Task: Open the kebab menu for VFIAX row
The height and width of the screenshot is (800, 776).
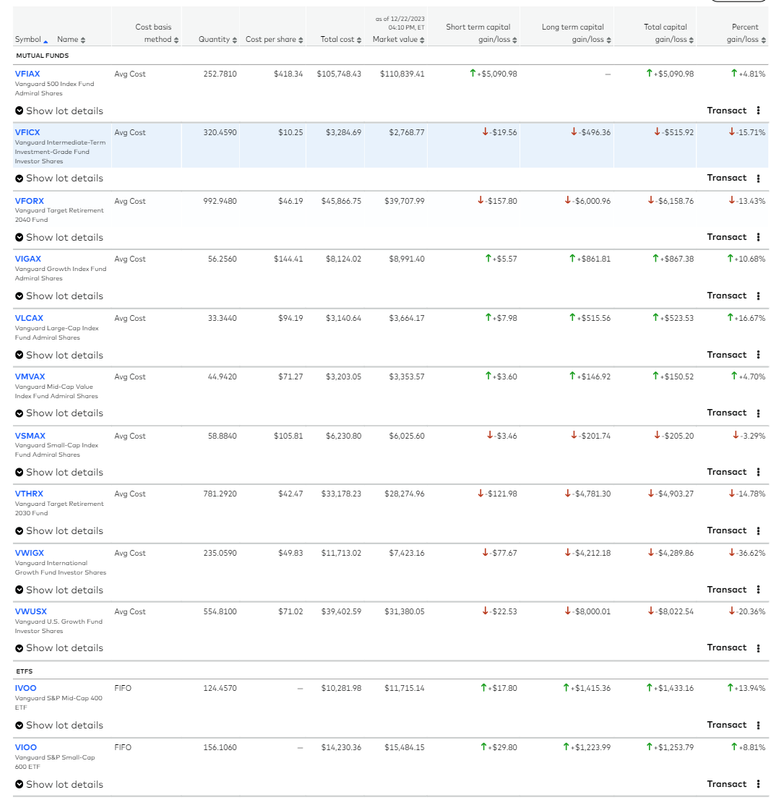Action: pyautogui.click(x=758, y=111)
